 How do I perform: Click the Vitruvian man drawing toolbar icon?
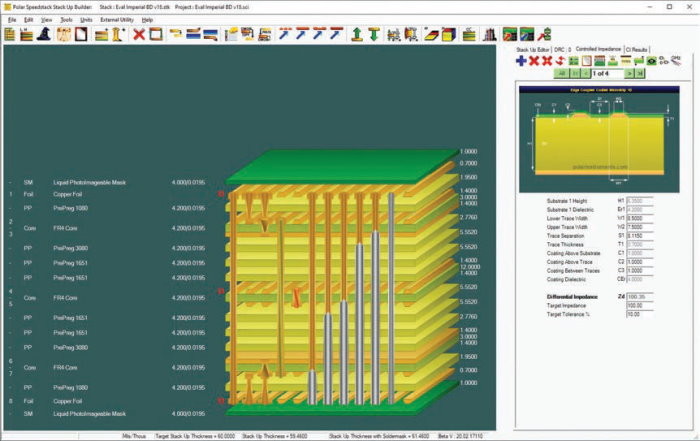pos(64,34)
